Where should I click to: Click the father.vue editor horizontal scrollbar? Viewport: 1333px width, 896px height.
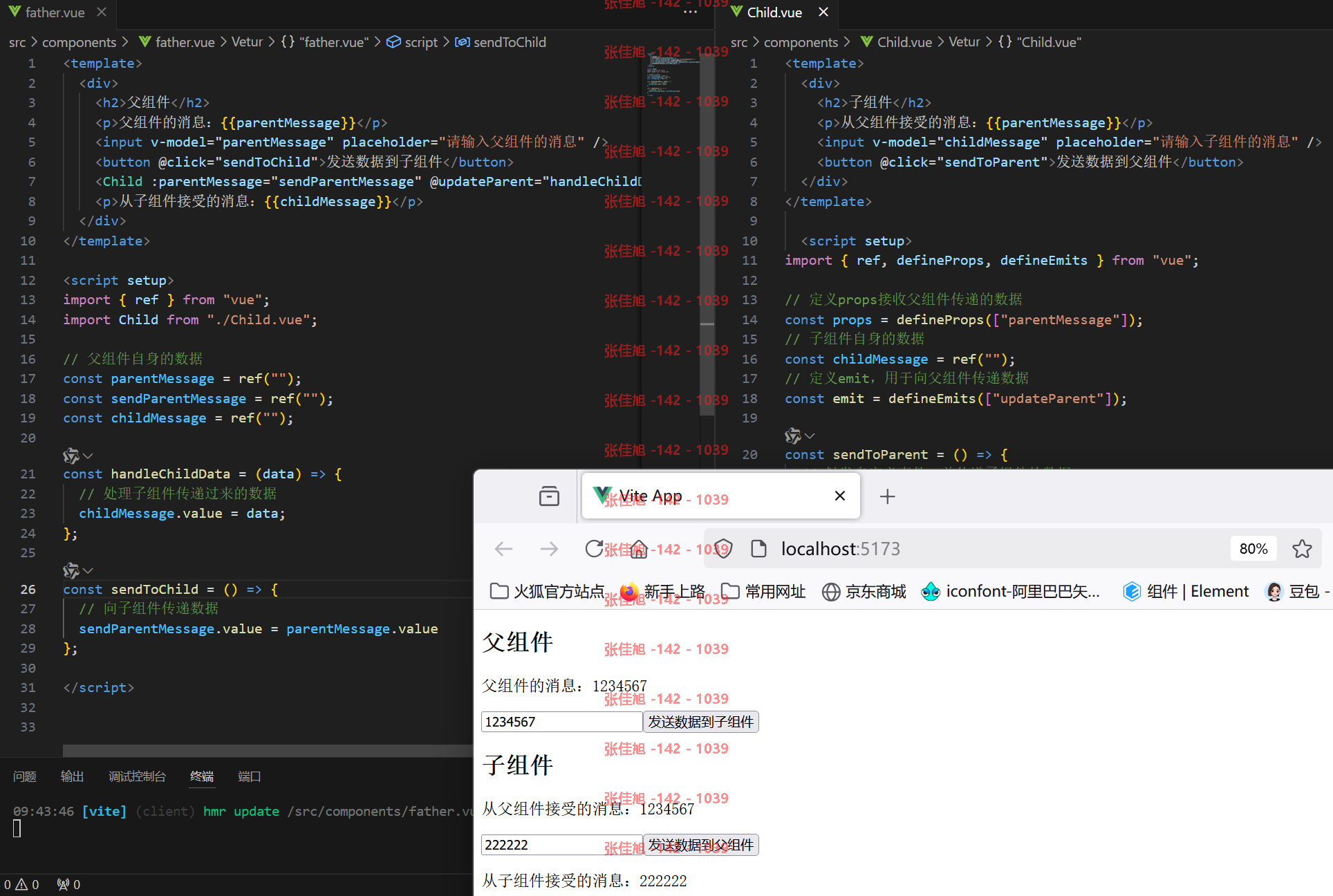click(x=268, y=751)
